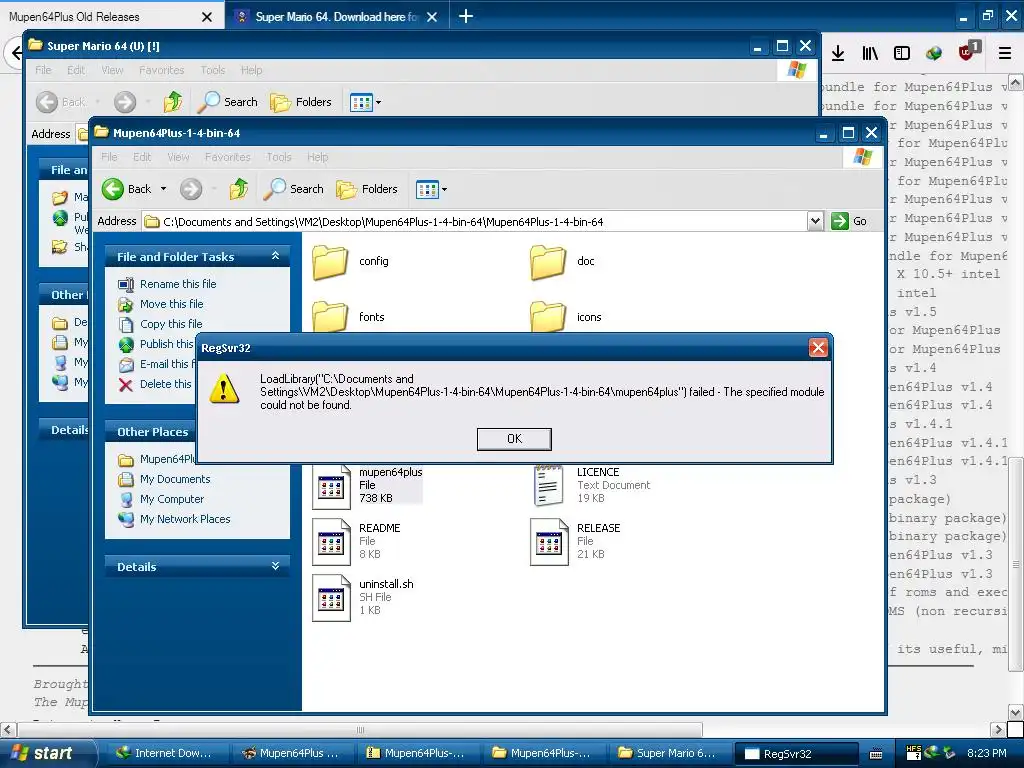1024x768 pixels.
Task: Click browser horizontal scrollbar thumb
Action: [x=360, y=729]
